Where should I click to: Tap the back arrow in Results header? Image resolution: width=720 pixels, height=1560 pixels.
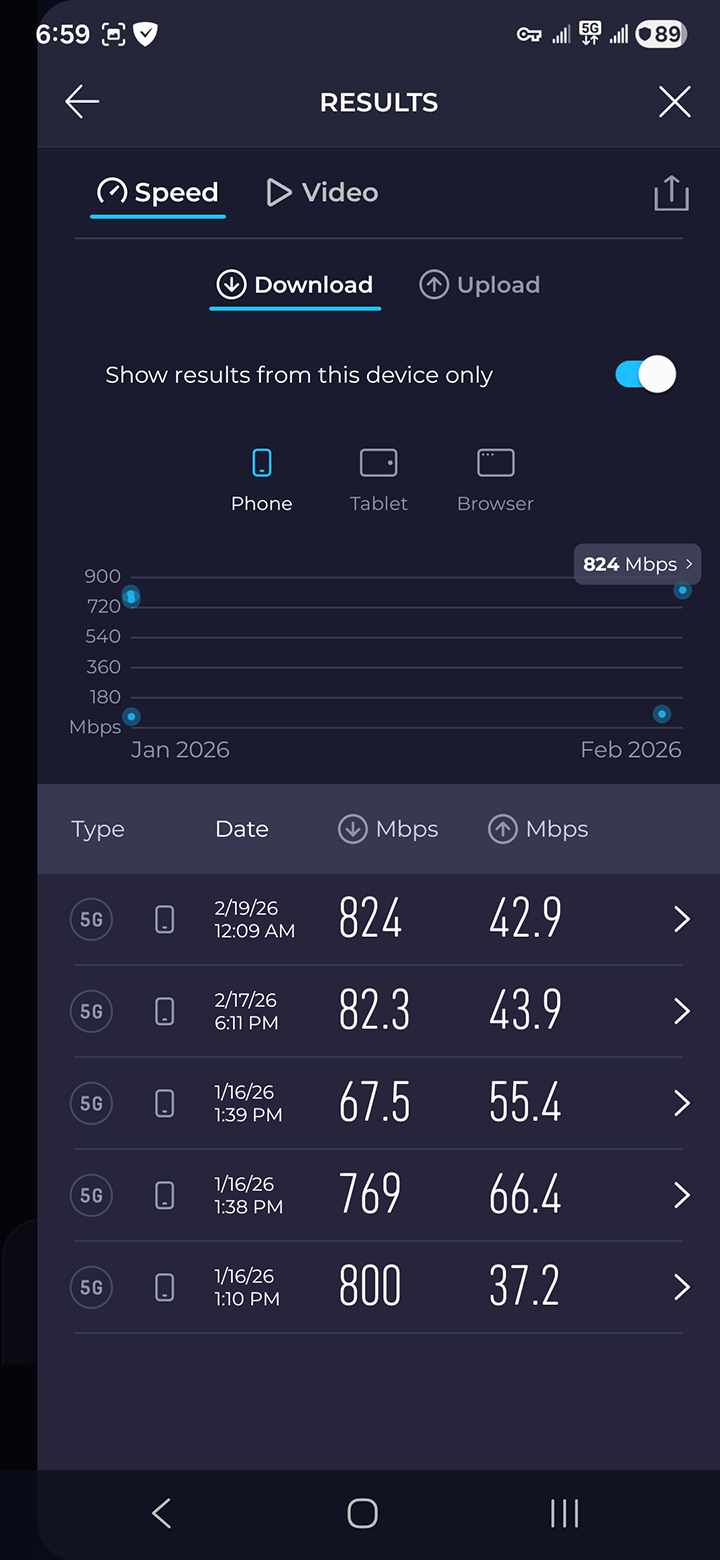point(82,102)
